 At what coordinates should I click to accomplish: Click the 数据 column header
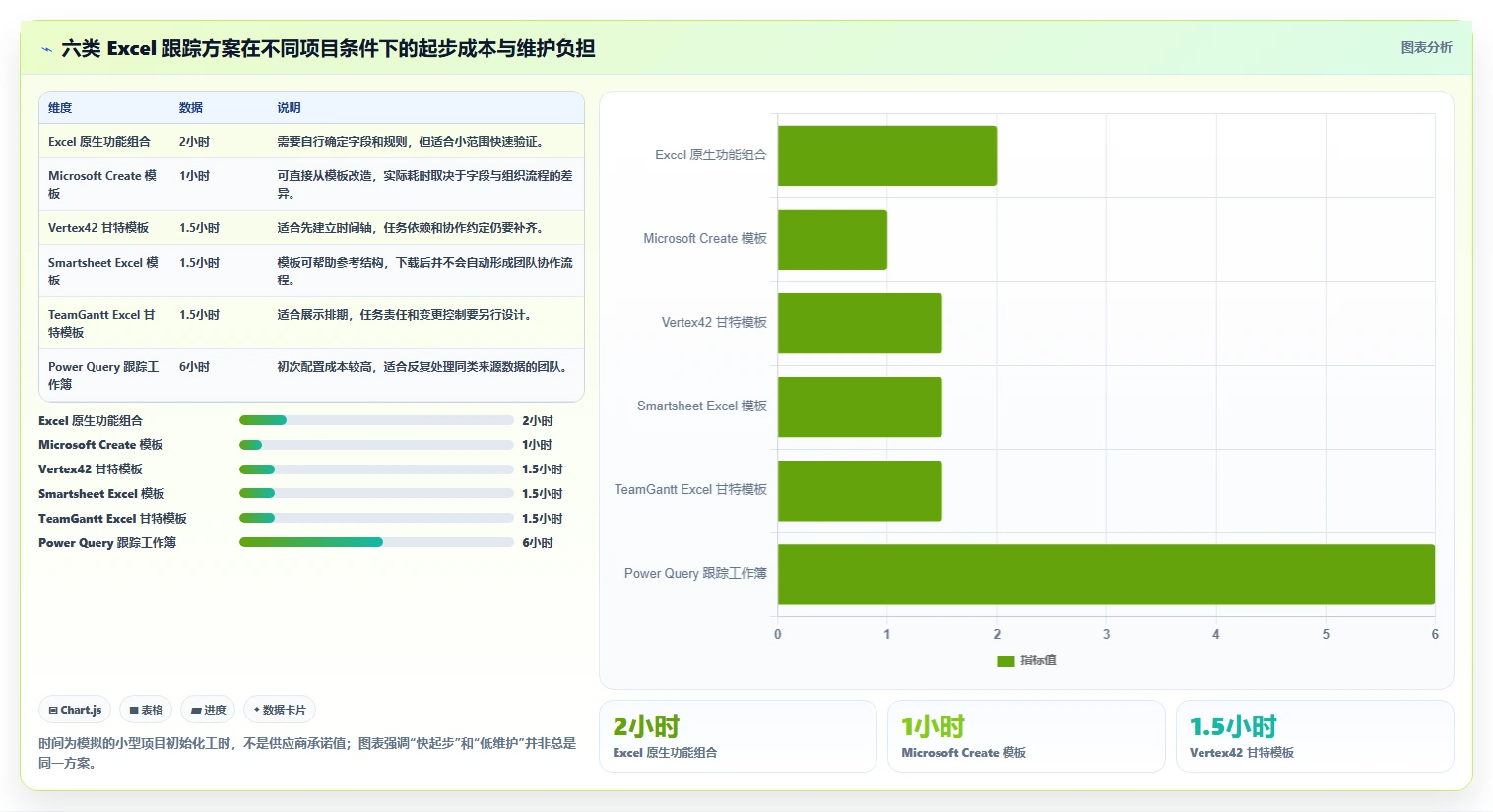pyautogui.click(x=191, y=108)
